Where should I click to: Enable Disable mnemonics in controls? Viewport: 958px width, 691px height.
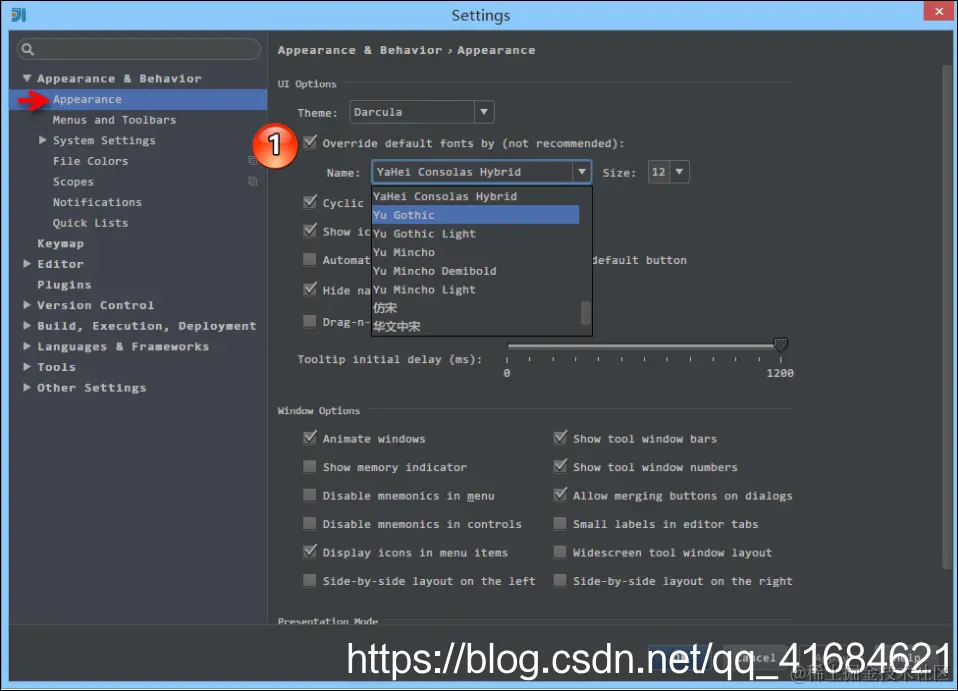tap(310, 524)
